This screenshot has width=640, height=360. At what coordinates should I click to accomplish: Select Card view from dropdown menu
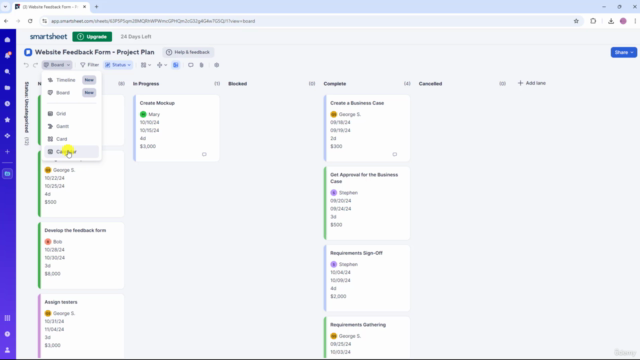coord(71,139)
